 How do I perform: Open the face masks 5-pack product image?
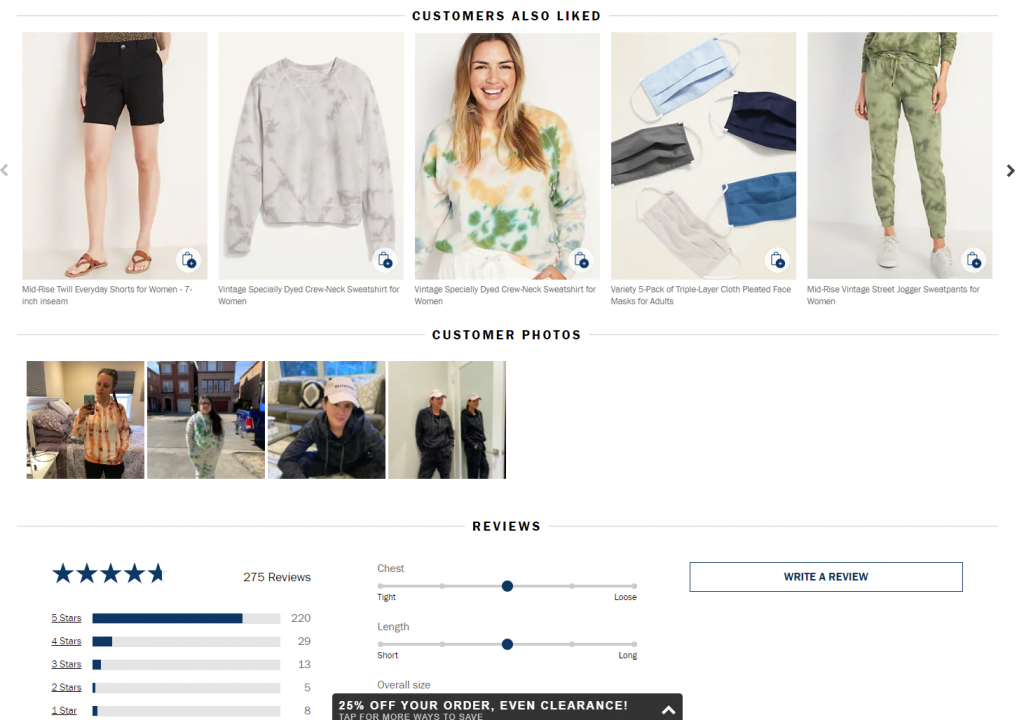703,155
